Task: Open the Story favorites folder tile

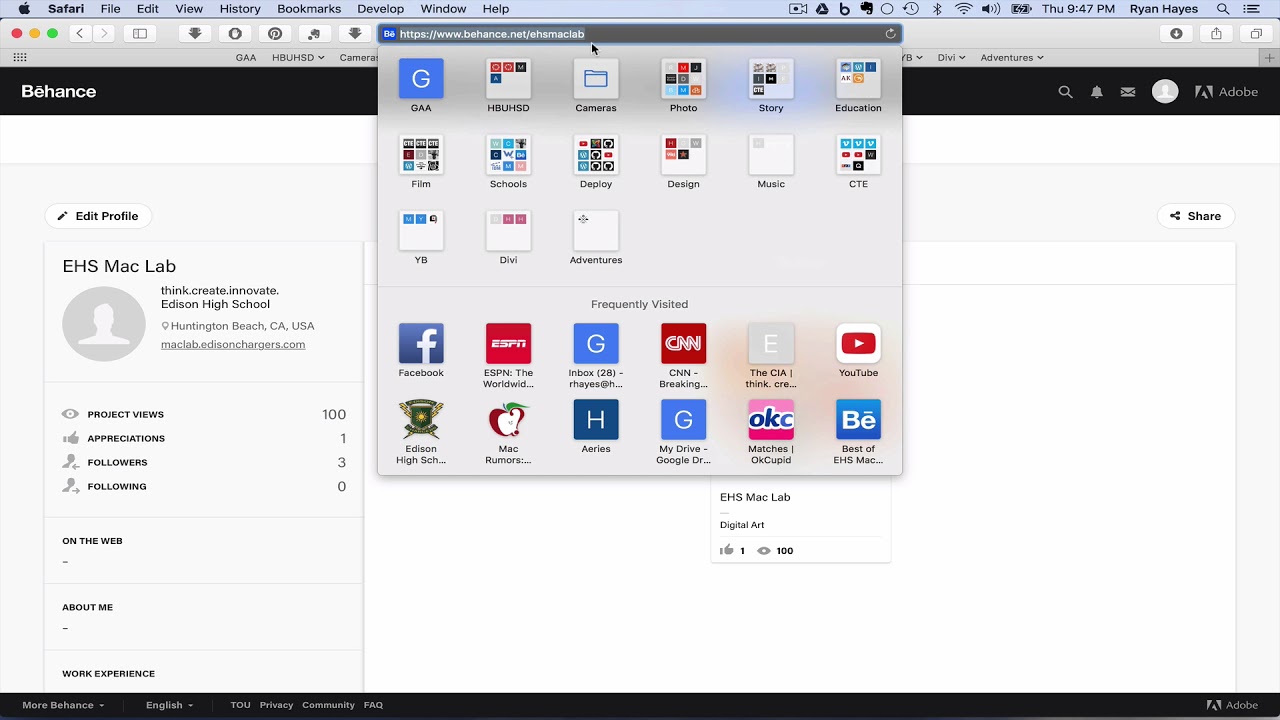Action: click(771, 79)
